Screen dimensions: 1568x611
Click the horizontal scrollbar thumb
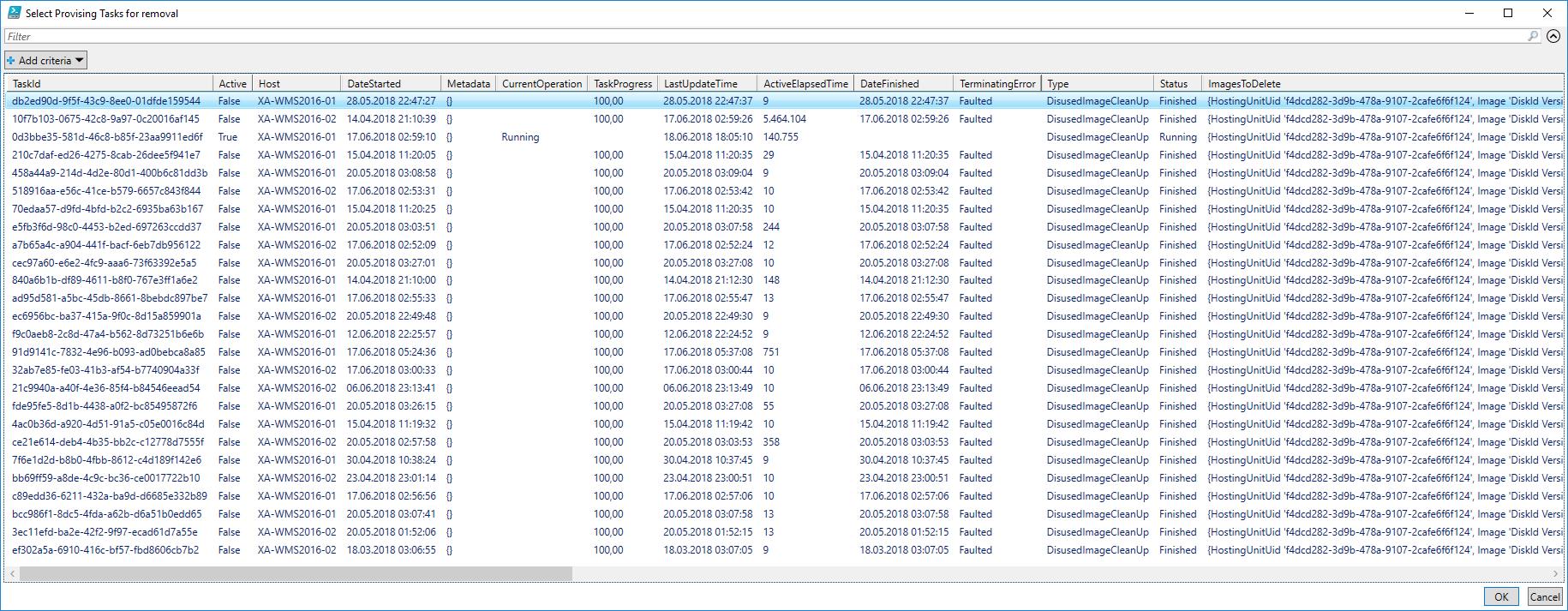point(296,573)
